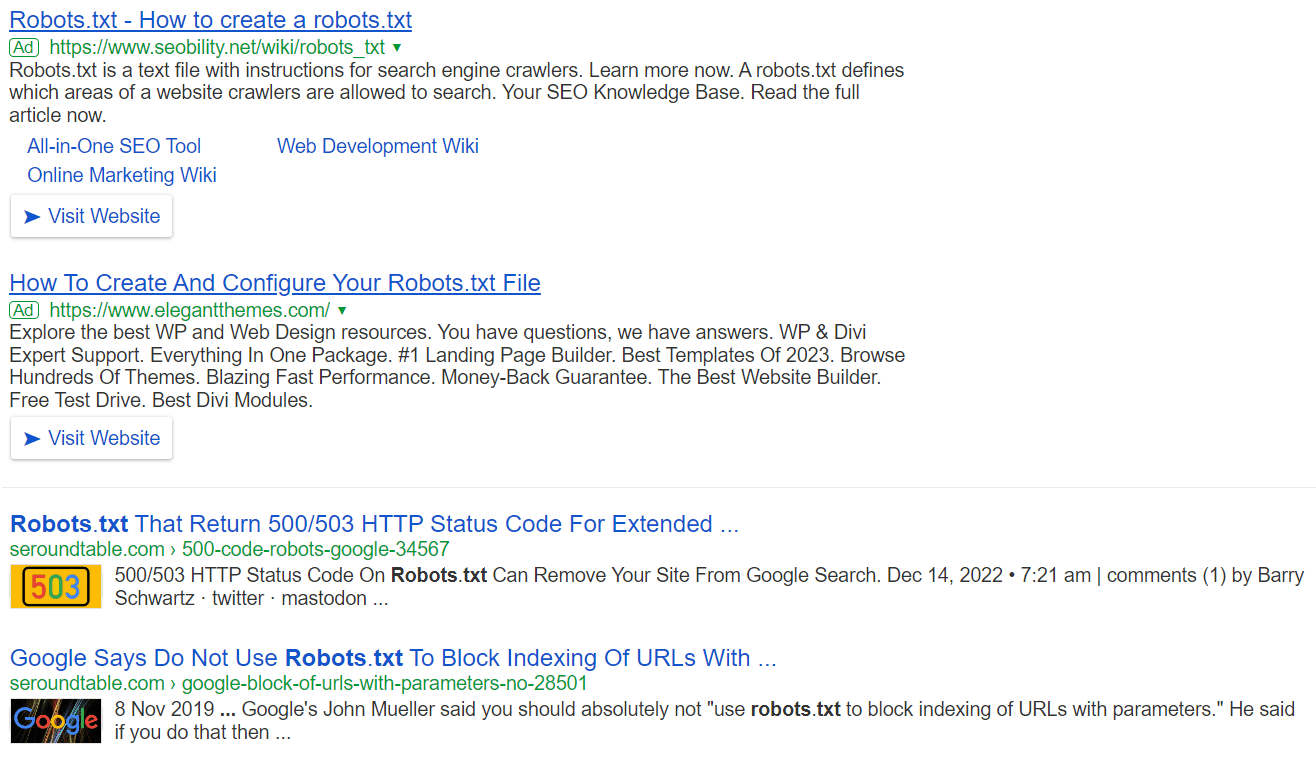Click Visit Website button under the seobility ad
The width and height of the screenshot is (1316, 761).
tap(91, 216)
